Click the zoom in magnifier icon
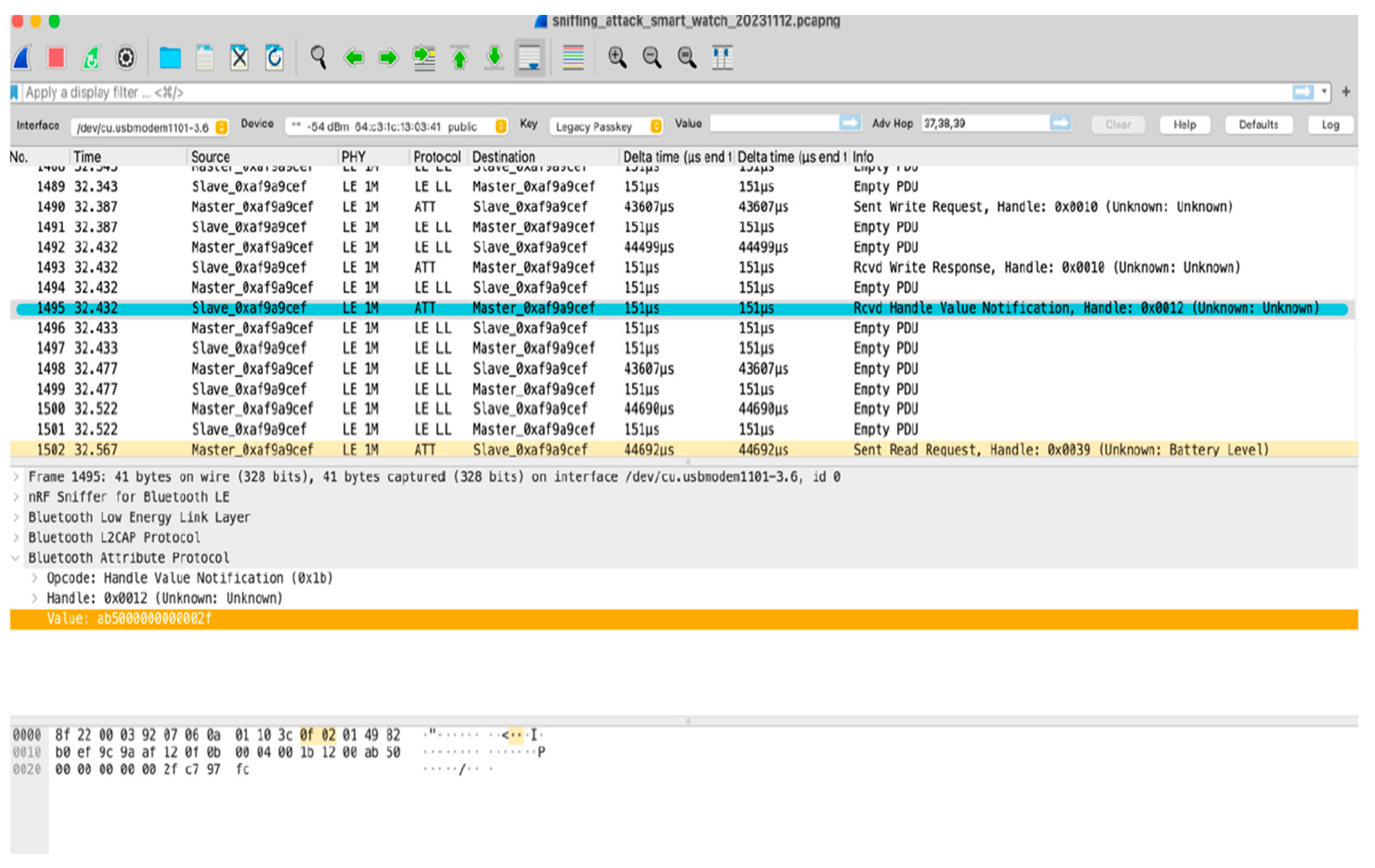Screen dimensions: 1375x868 [x=617, y=58]
